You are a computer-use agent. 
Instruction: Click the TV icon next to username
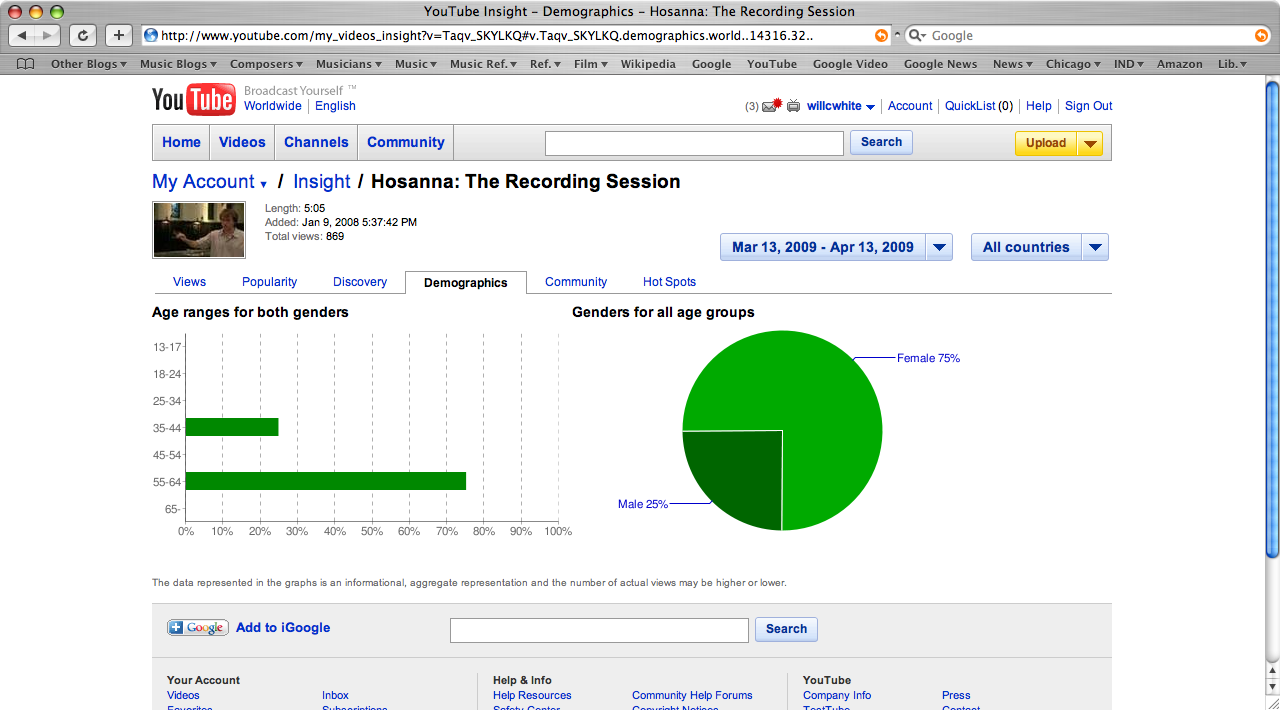click(794, 106)
